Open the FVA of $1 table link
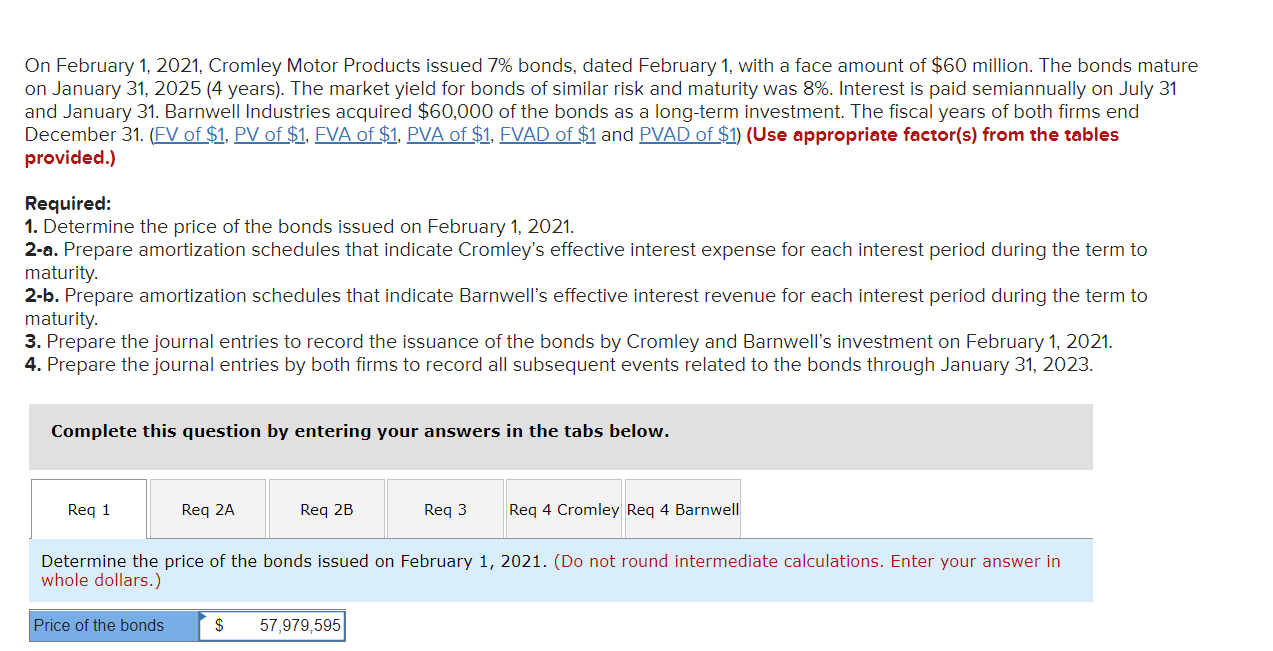The width and height of the screenshot is (1273, 651). click(x=355, y=134)
